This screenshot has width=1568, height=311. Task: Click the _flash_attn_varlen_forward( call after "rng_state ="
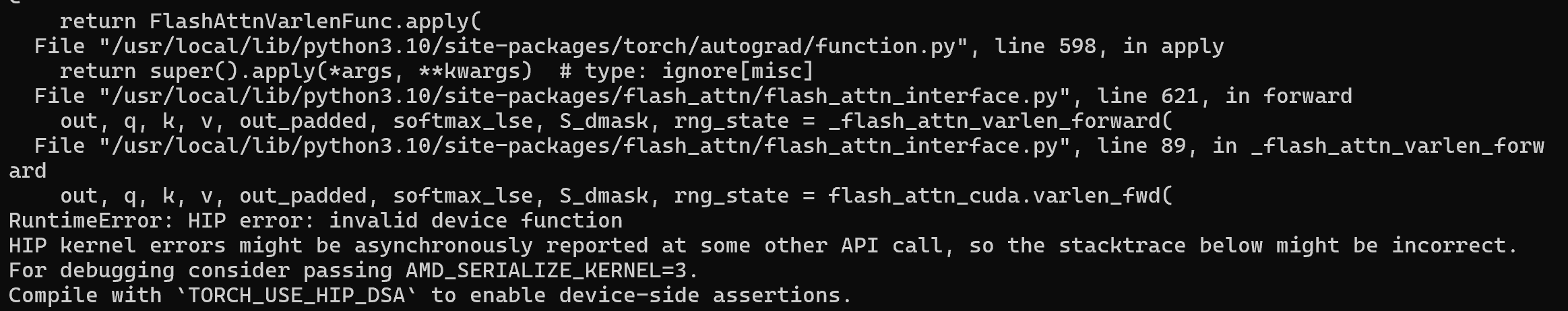coord(1000,121)
